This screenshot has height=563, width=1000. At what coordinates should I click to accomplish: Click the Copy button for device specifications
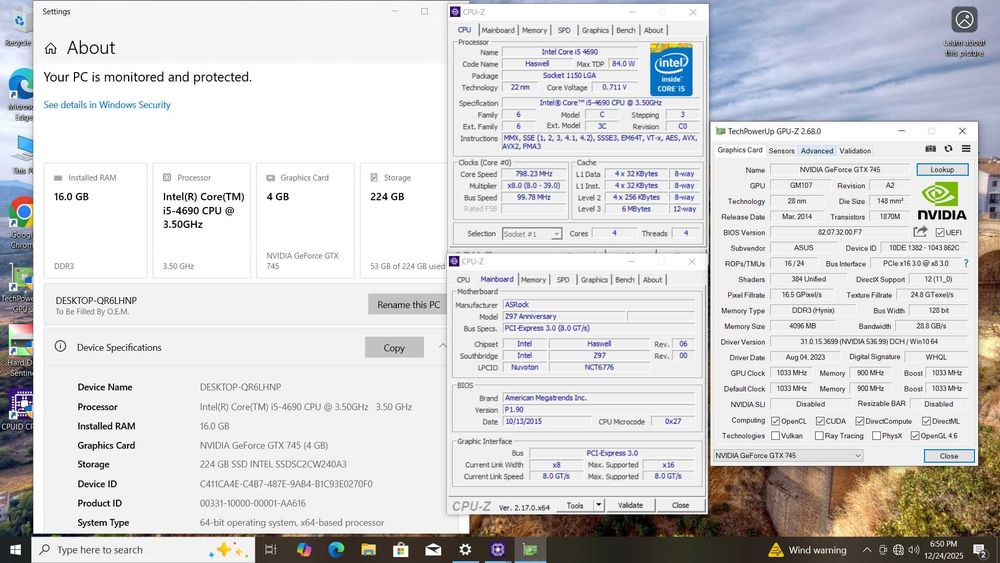394,347
